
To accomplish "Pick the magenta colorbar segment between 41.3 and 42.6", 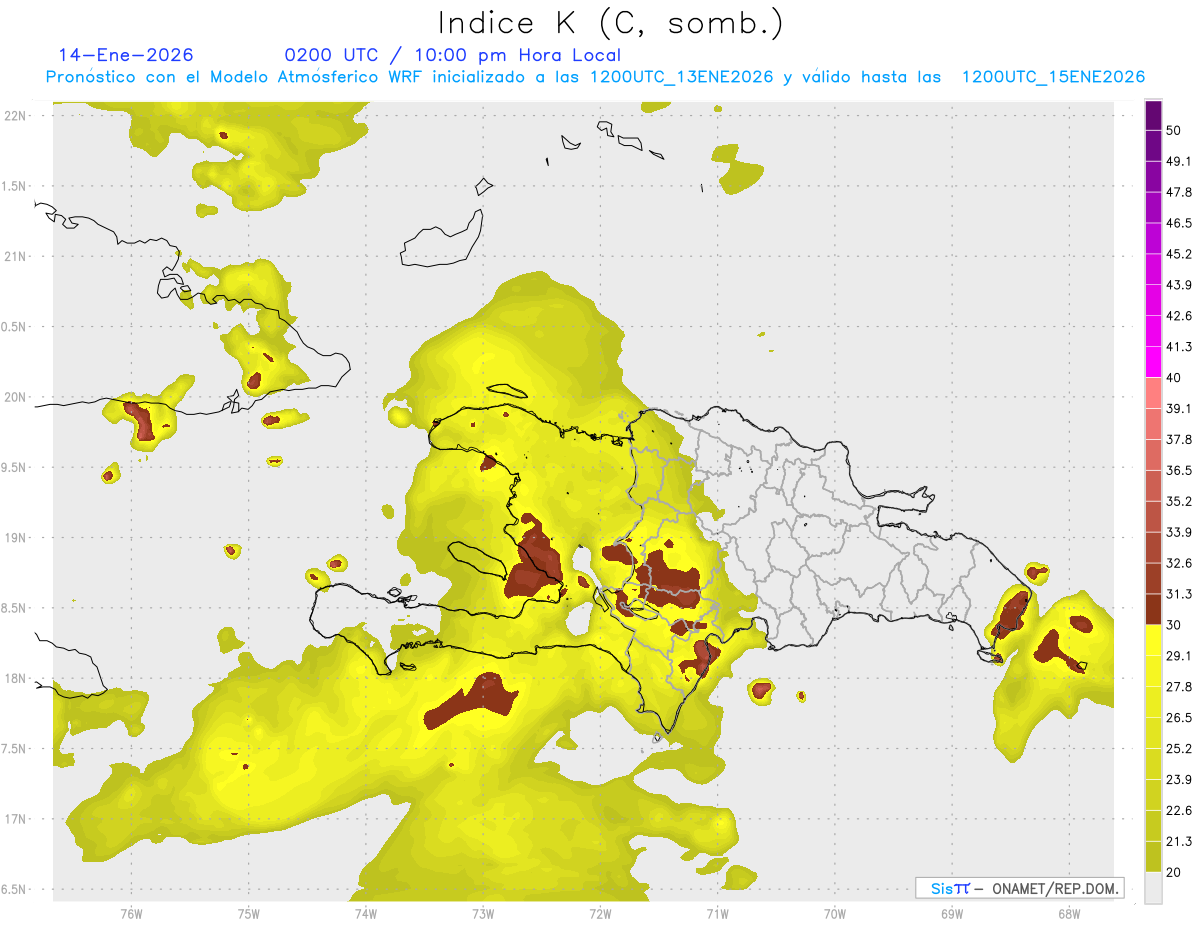I will [x=1153, y=331].
